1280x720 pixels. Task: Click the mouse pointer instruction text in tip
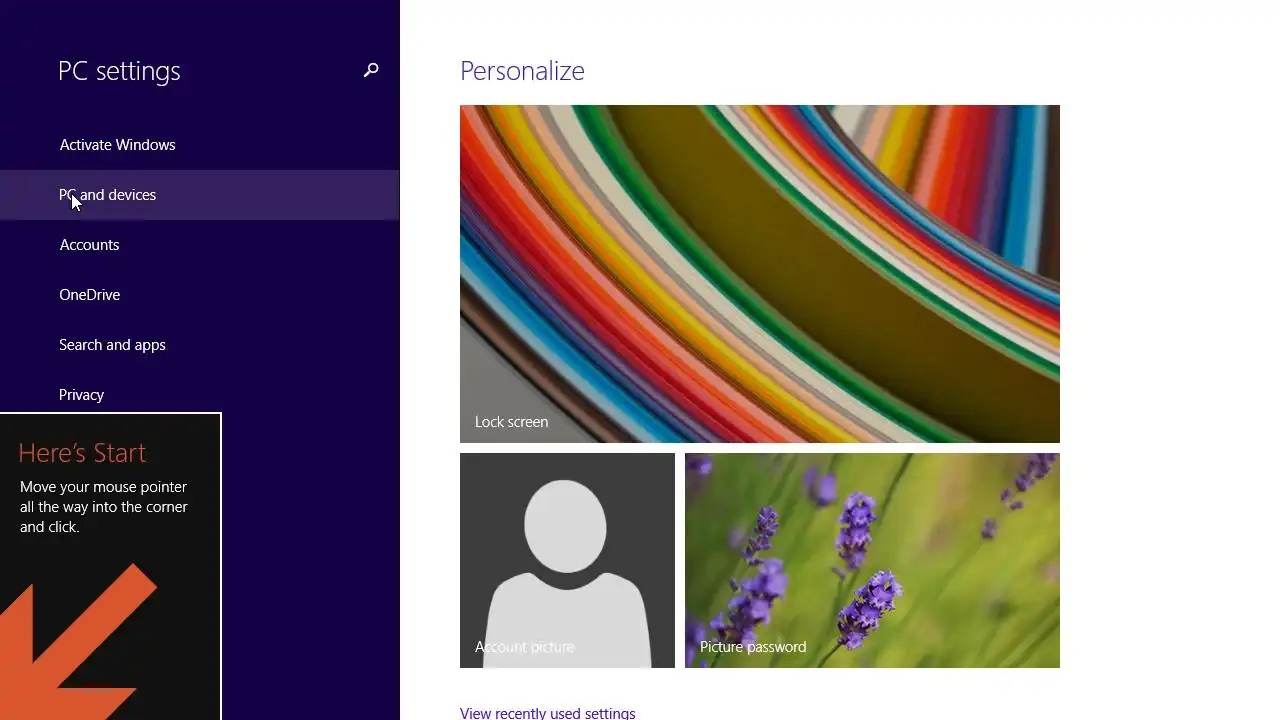pos(104,507)
